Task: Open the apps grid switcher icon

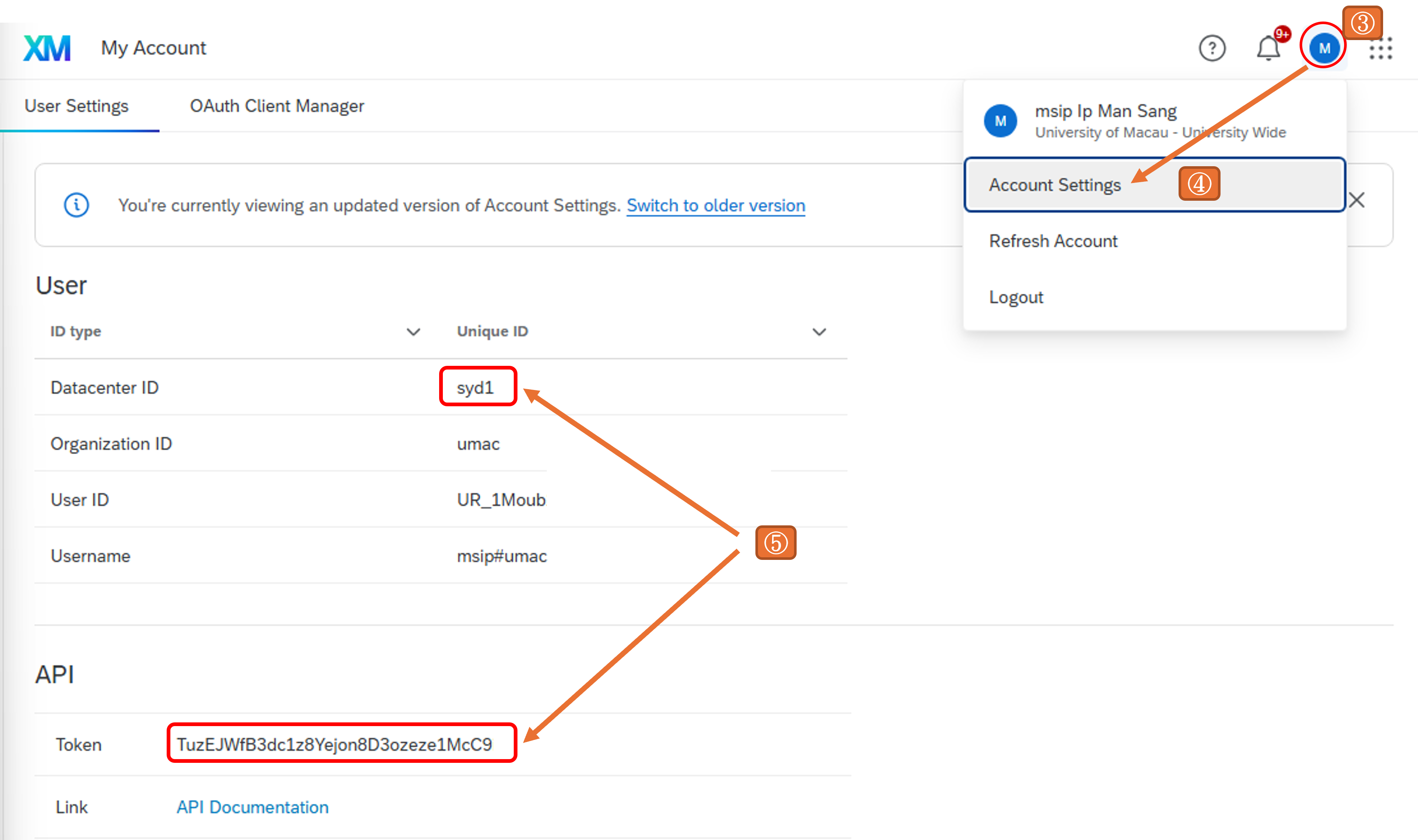Action: pos(1381,49)
